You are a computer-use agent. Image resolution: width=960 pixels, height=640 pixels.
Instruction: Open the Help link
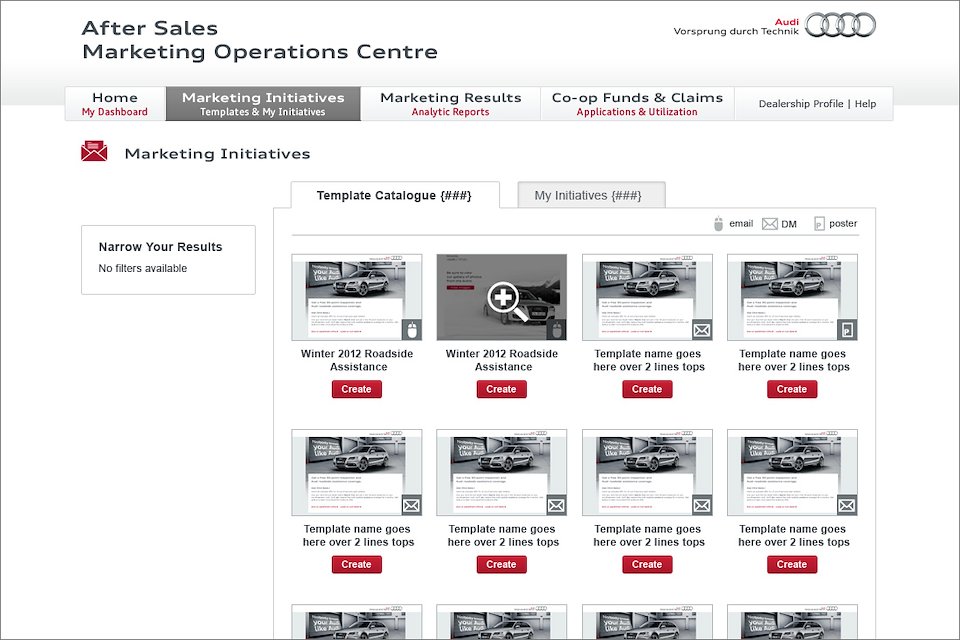point(865,104)
